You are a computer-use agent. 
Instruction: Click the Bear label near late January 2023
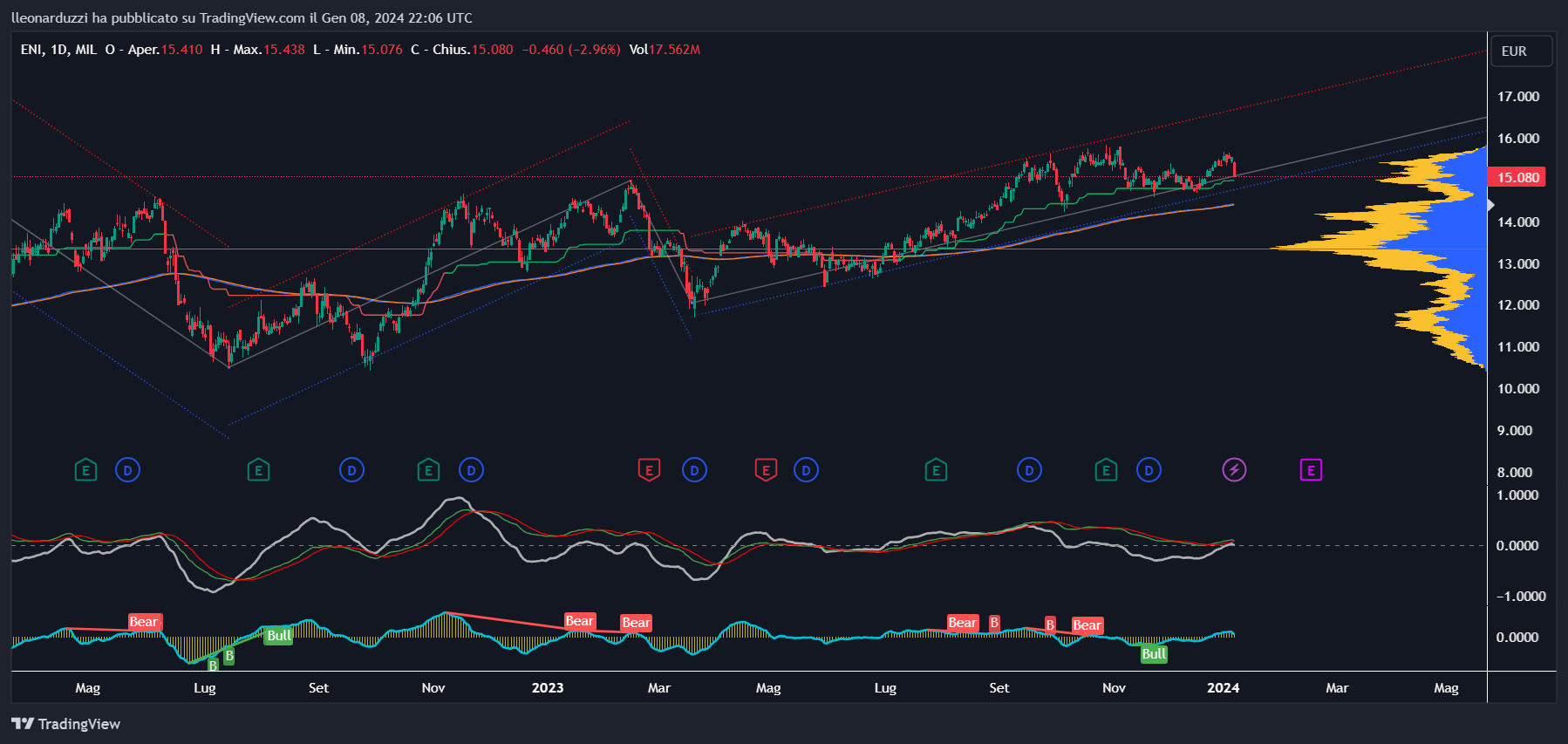(x=580, y=621)
